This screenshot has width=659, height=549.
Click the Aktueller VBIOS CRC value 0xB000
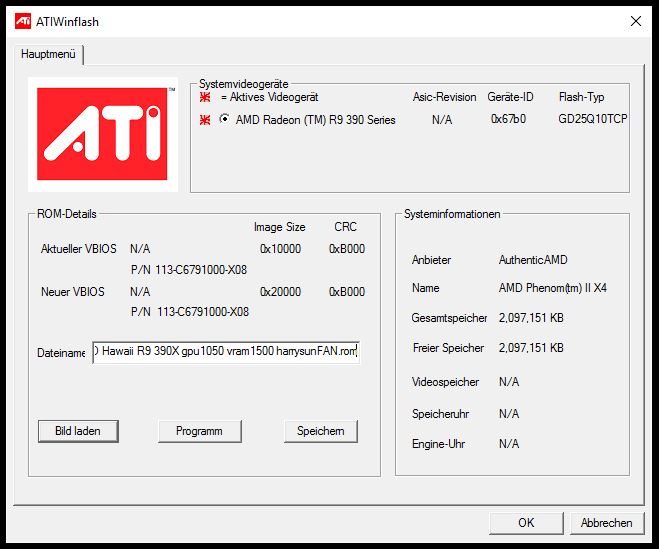tap(347, 249)
